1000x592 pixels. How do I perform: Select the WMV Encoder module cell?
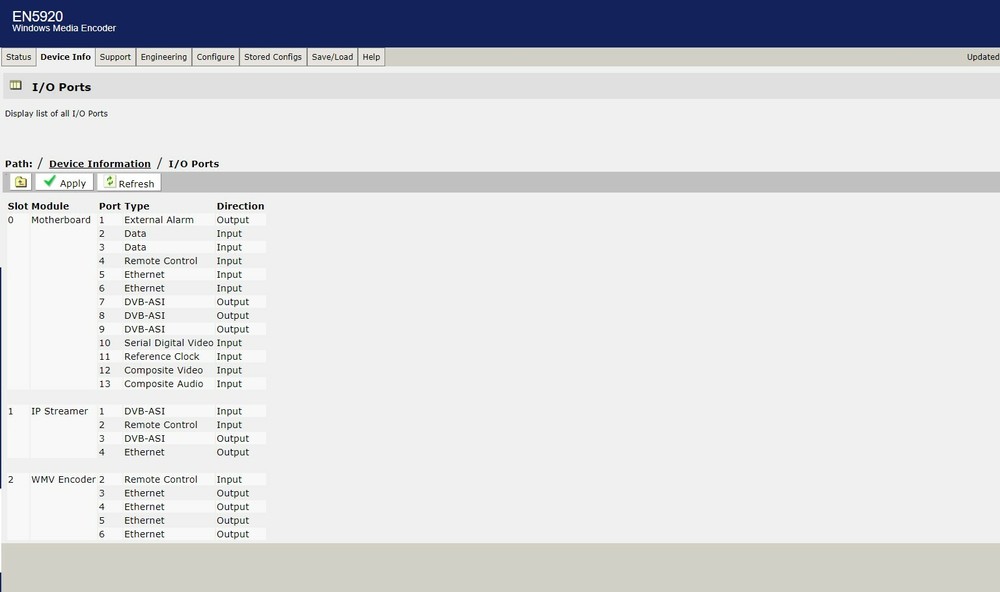(64, 480)
